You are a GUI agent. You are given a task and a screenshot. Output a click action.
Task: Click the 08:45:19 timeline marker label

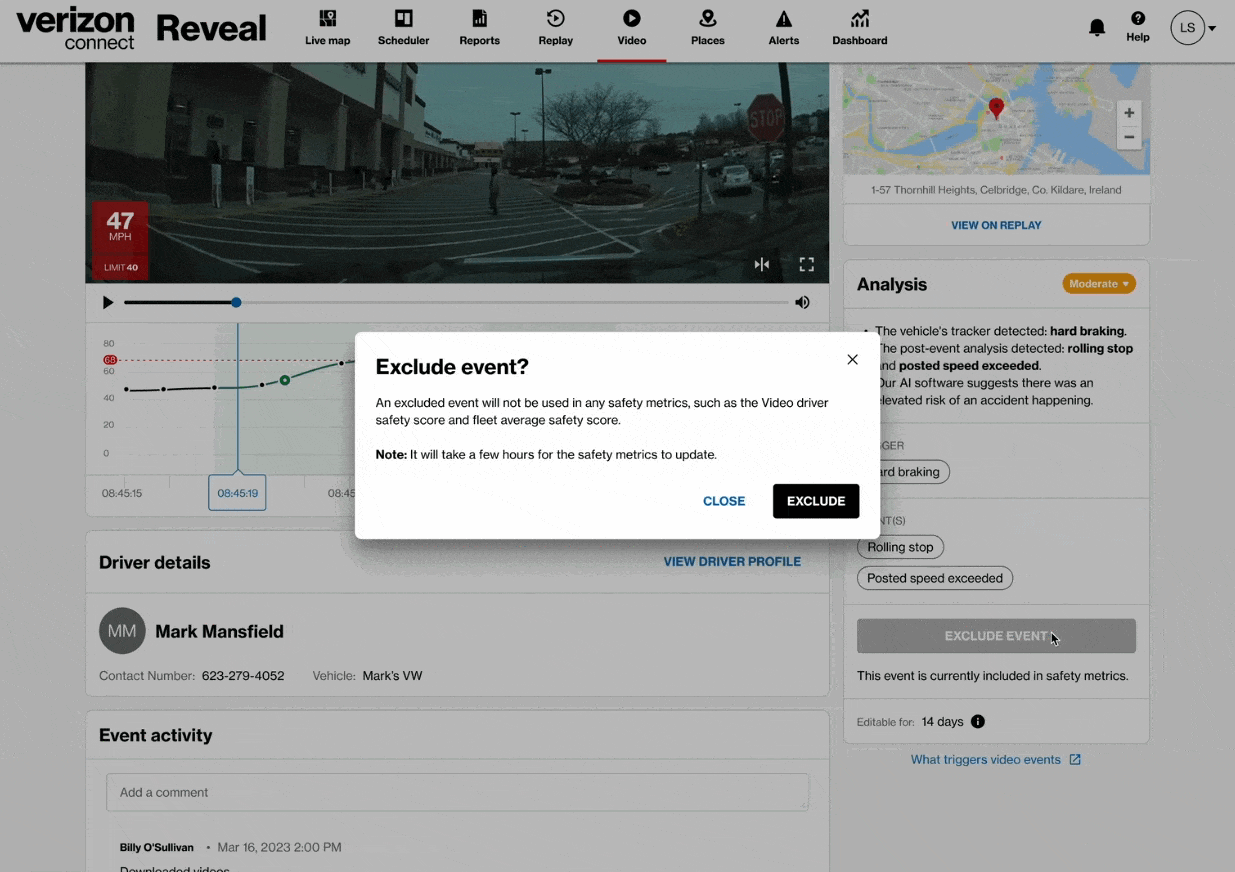237,493
